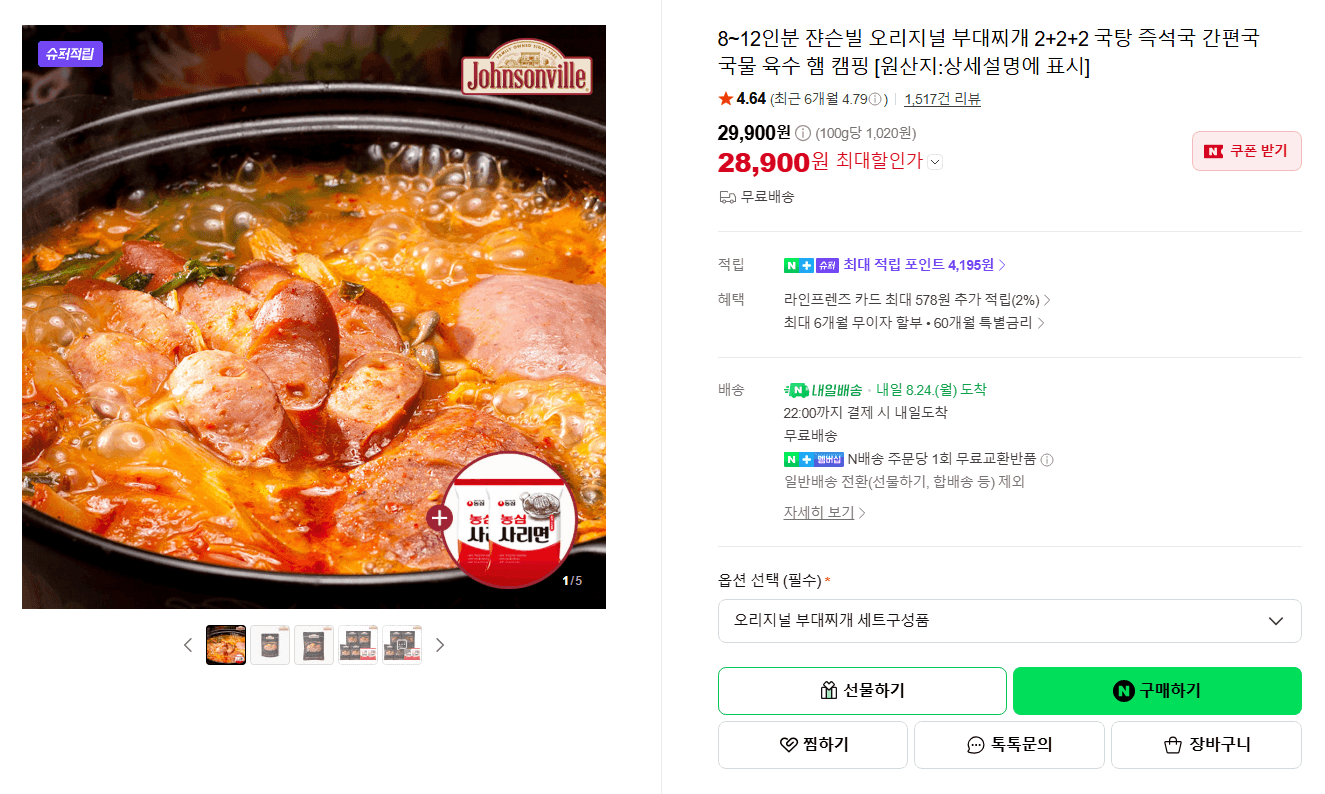Click the info icon next to 29,900원
1325x794 pixels.
point(802,133)
